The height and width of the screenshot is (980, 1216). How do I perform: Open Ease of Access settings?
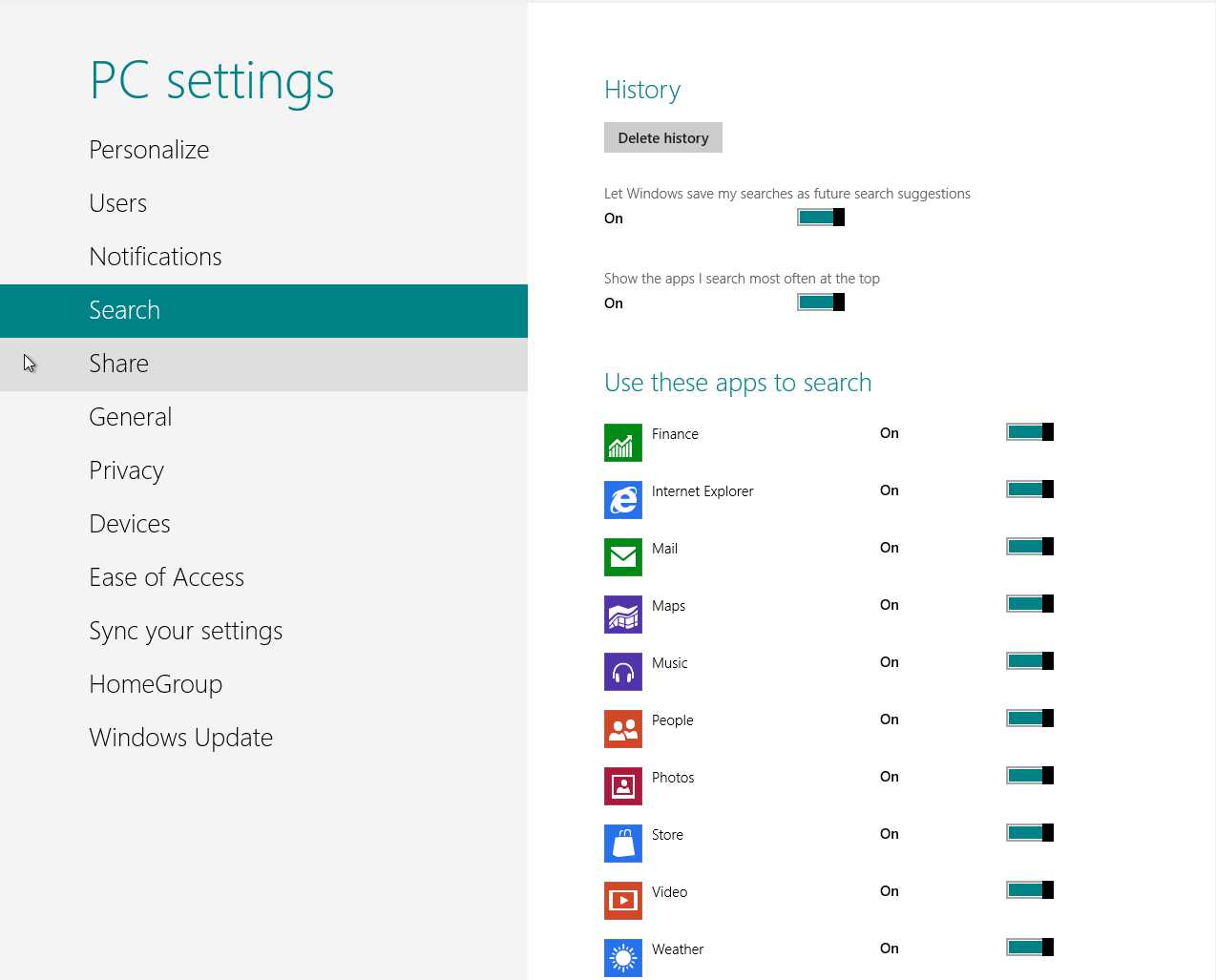click(263, 577)
